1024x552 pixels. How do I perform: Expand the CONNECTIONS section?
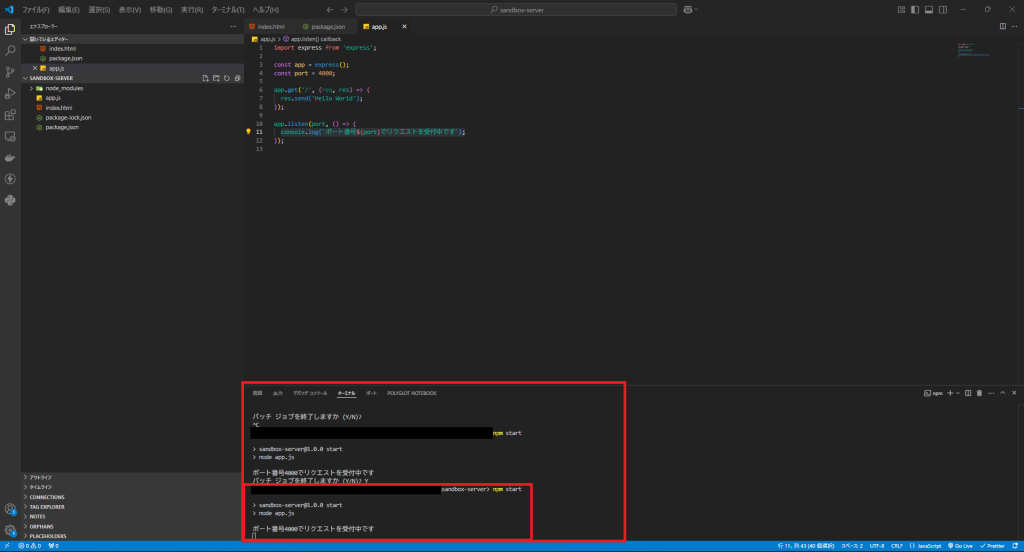point(47,497)
